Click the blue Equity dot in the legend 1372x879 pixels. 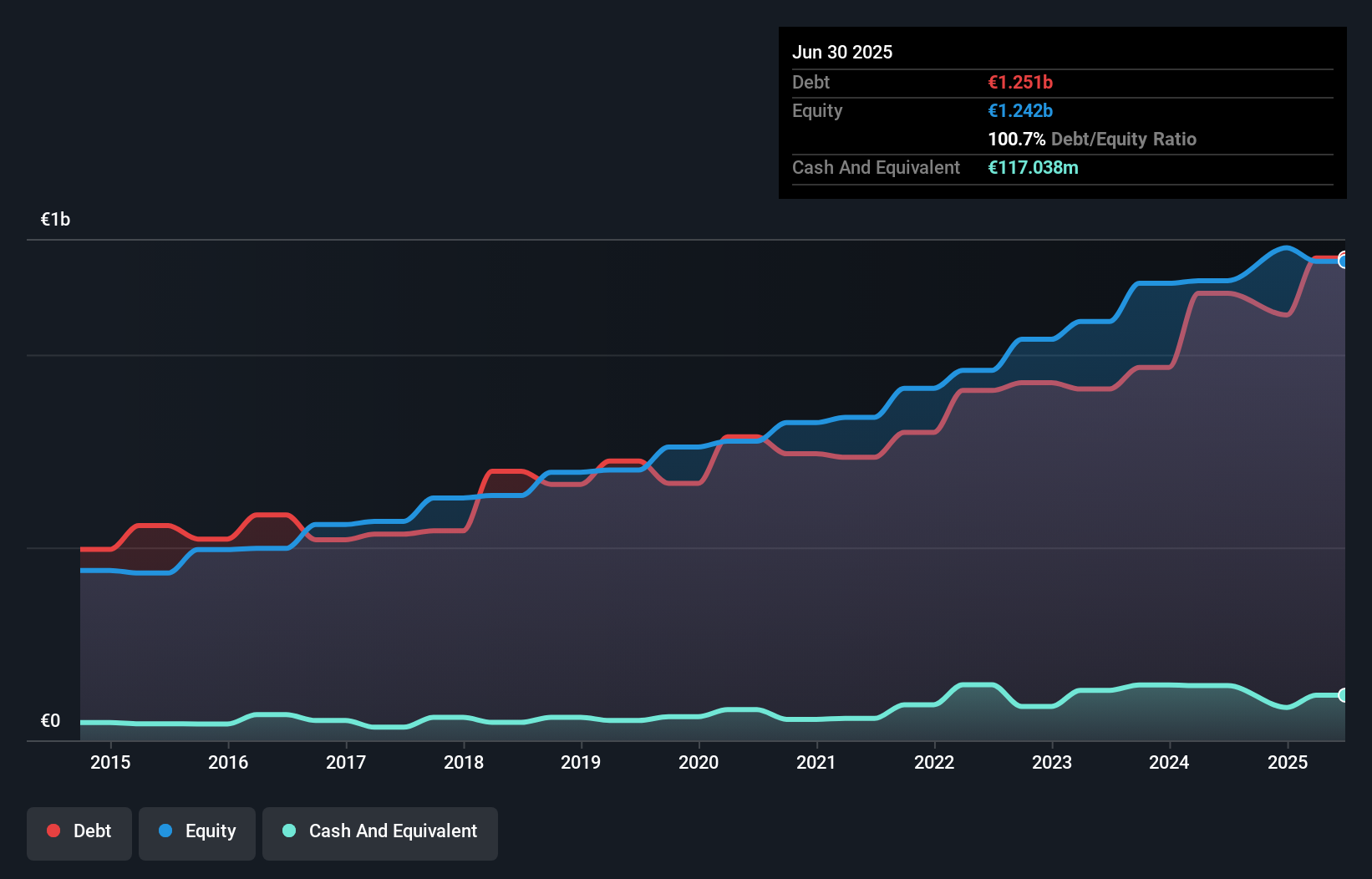click(x=165, y=831)
